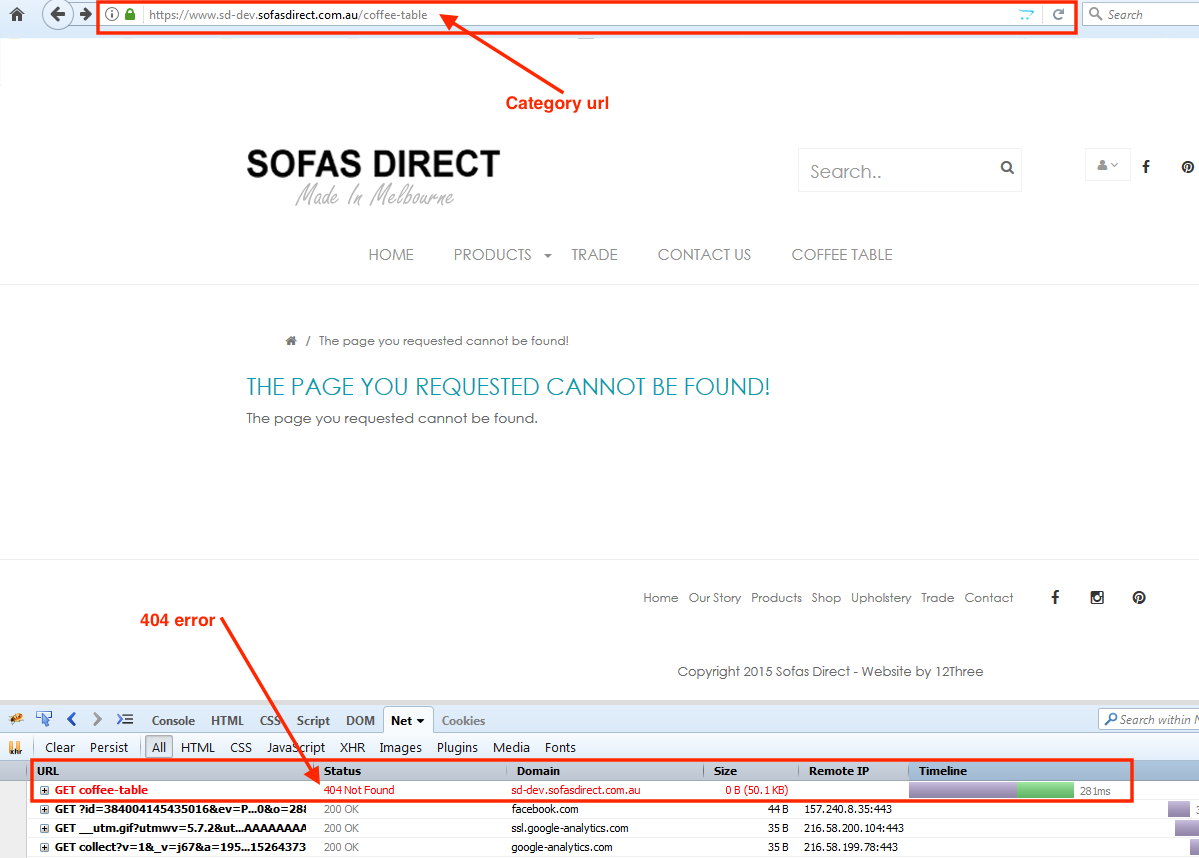The width and height of the screenshot is (1199, 858).
Task: Click the Clear button in Net panel
Action: tap(60, 747)
